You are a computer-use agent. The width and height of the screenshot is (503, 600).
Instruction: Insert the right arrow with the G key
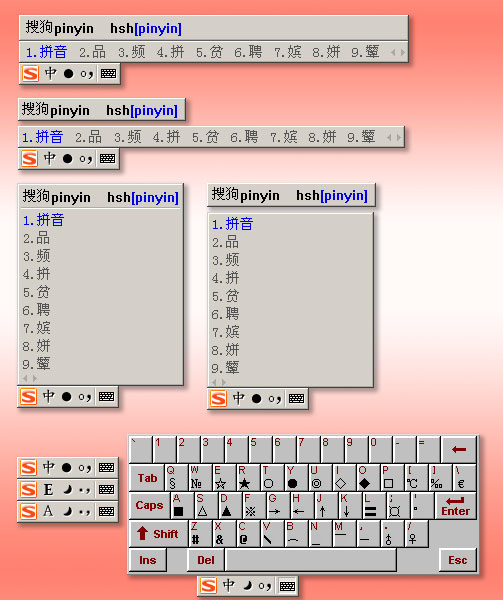coord(278,505)
